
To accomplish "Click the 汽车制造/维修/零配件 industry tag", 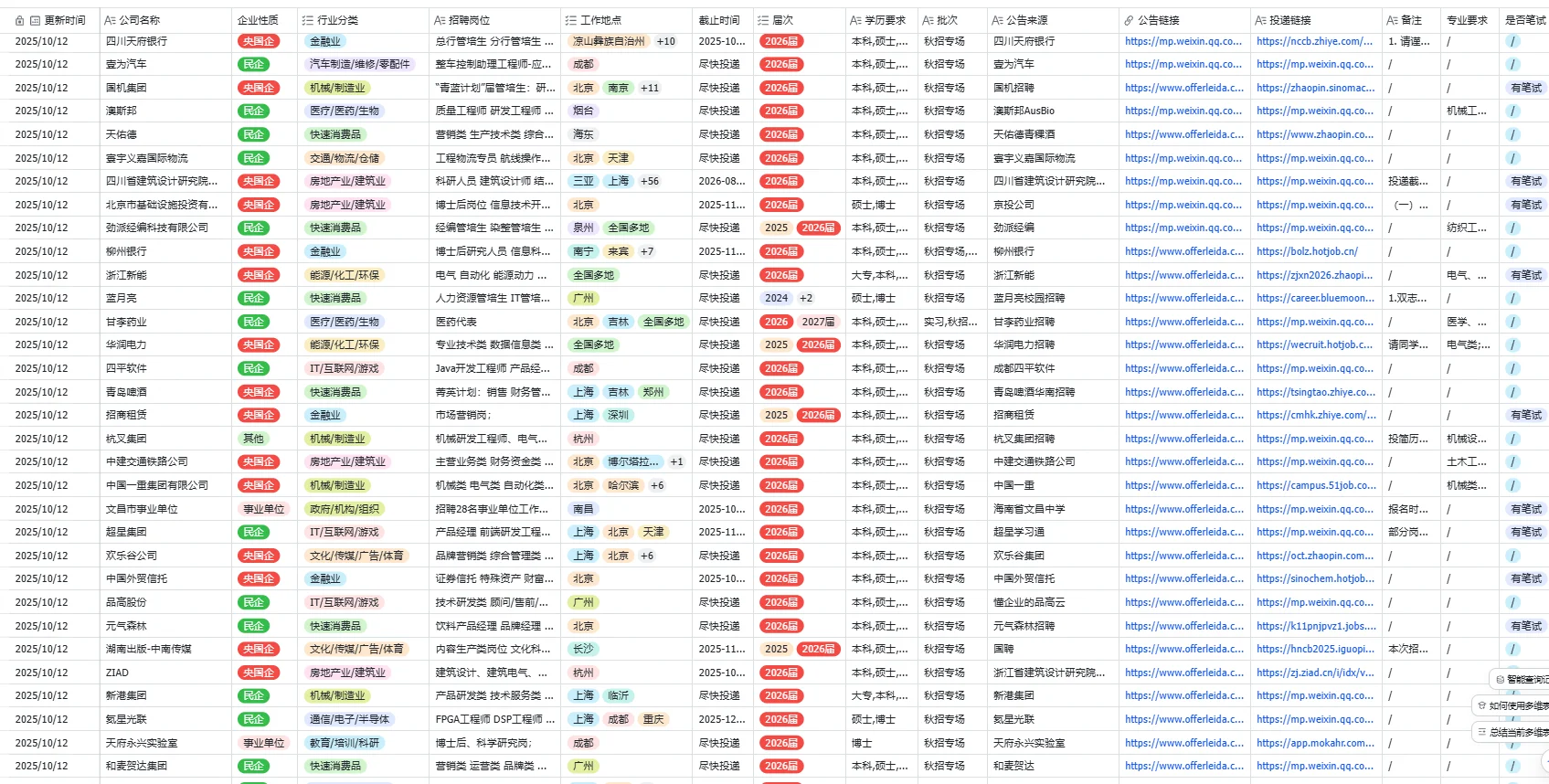I will click(x=359, y=64).
